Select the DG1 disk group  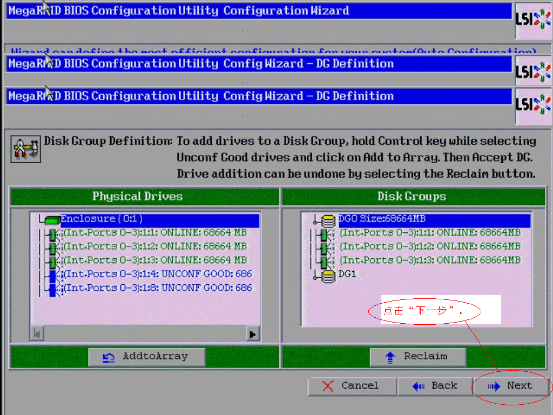click(347, 274)
